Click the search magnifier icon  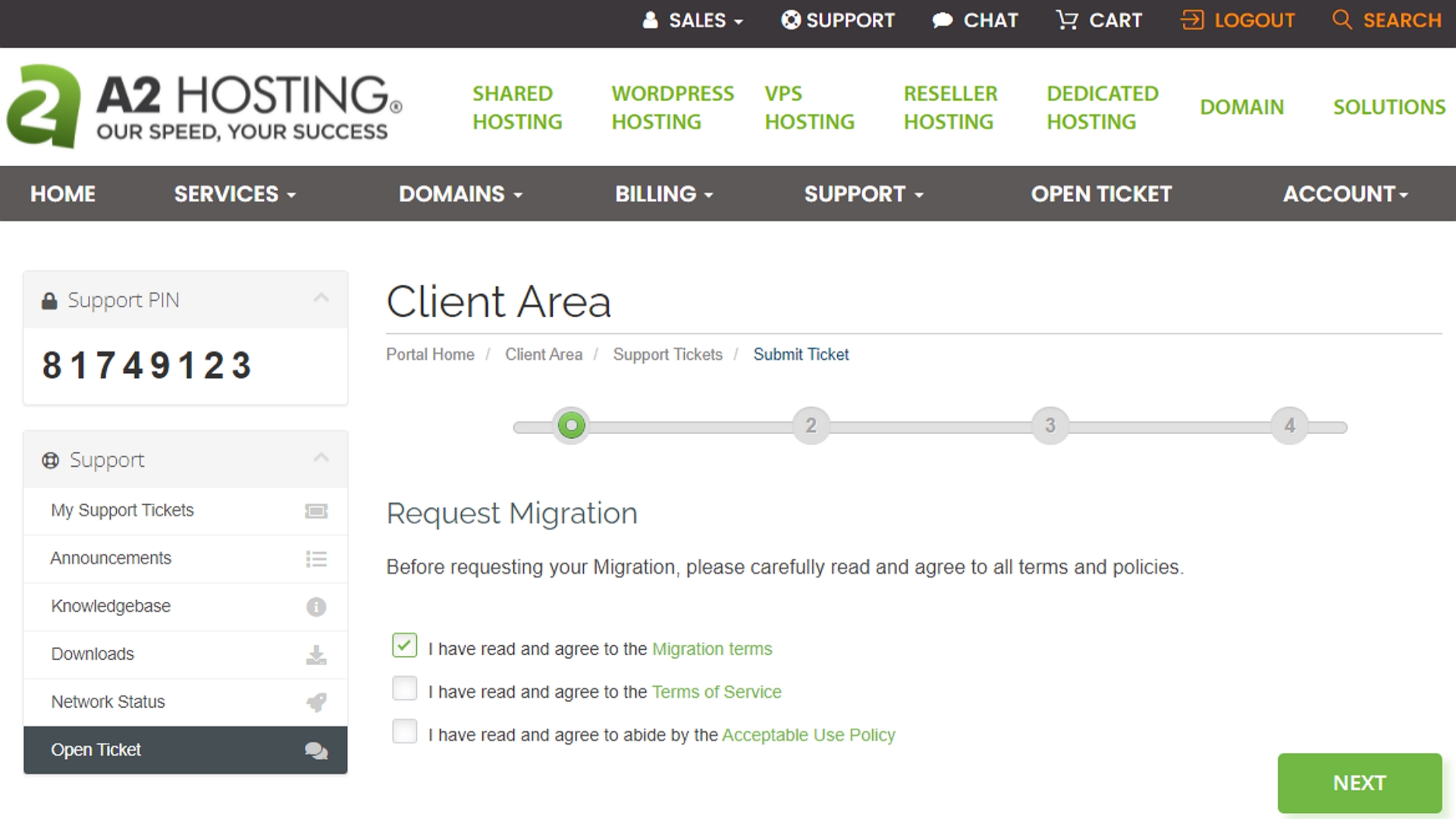tap(1341, 20)
